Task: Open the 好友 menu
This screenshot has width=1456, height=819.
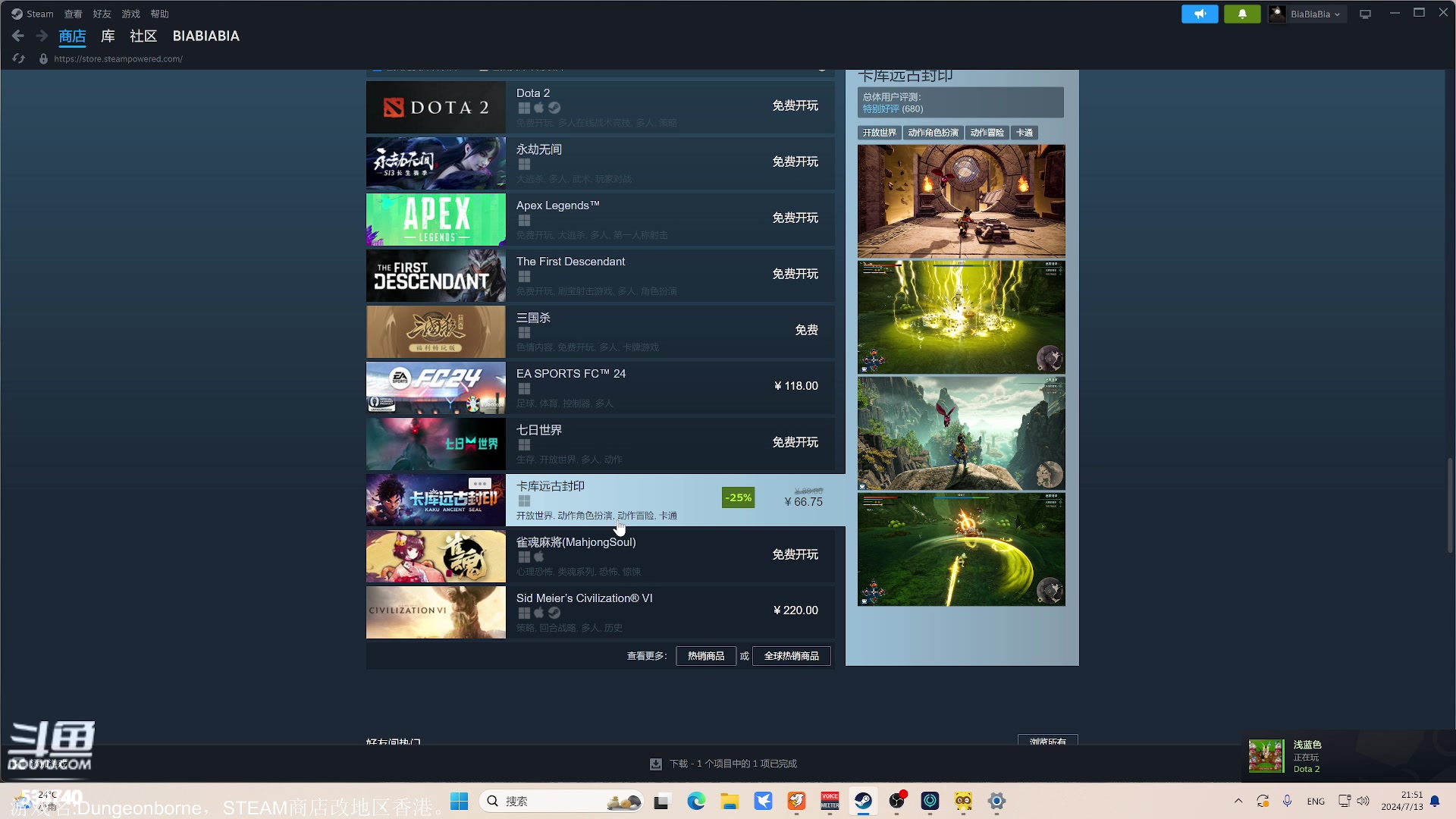Action: (x=102, y=14)
